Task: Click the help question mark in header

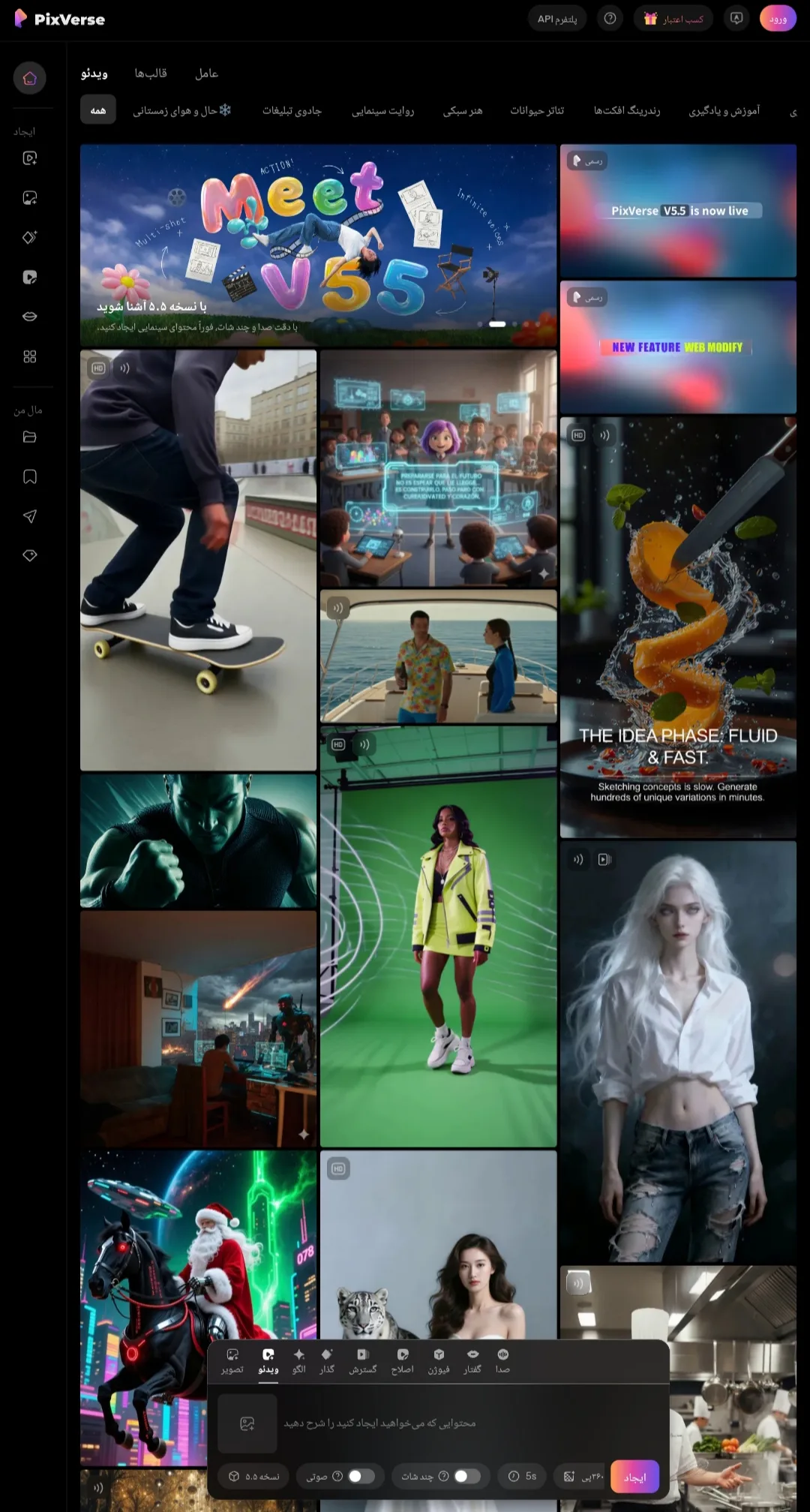Action: click(x=610, y=19)
